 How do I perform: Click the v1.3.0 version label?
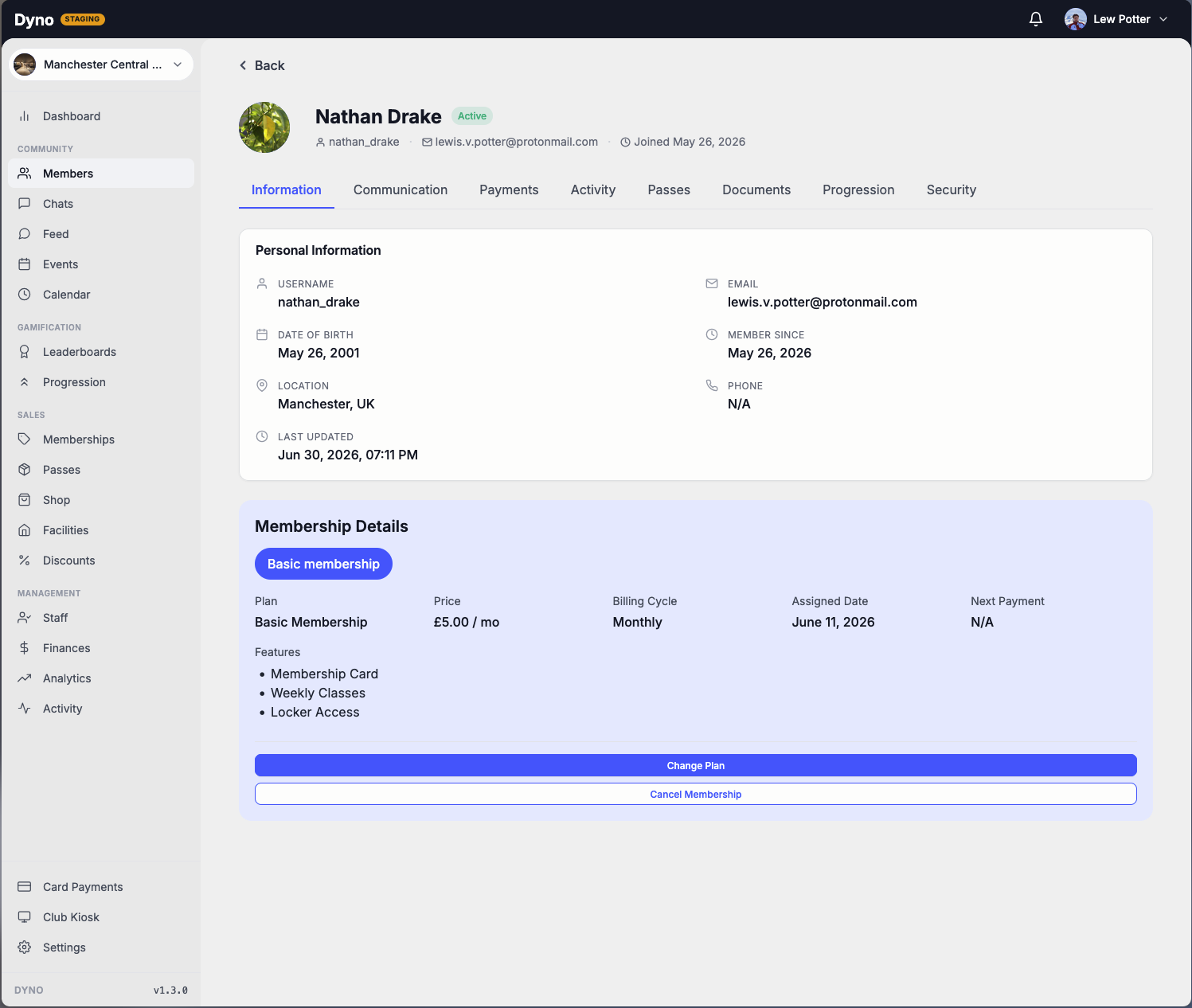[170, 990]
